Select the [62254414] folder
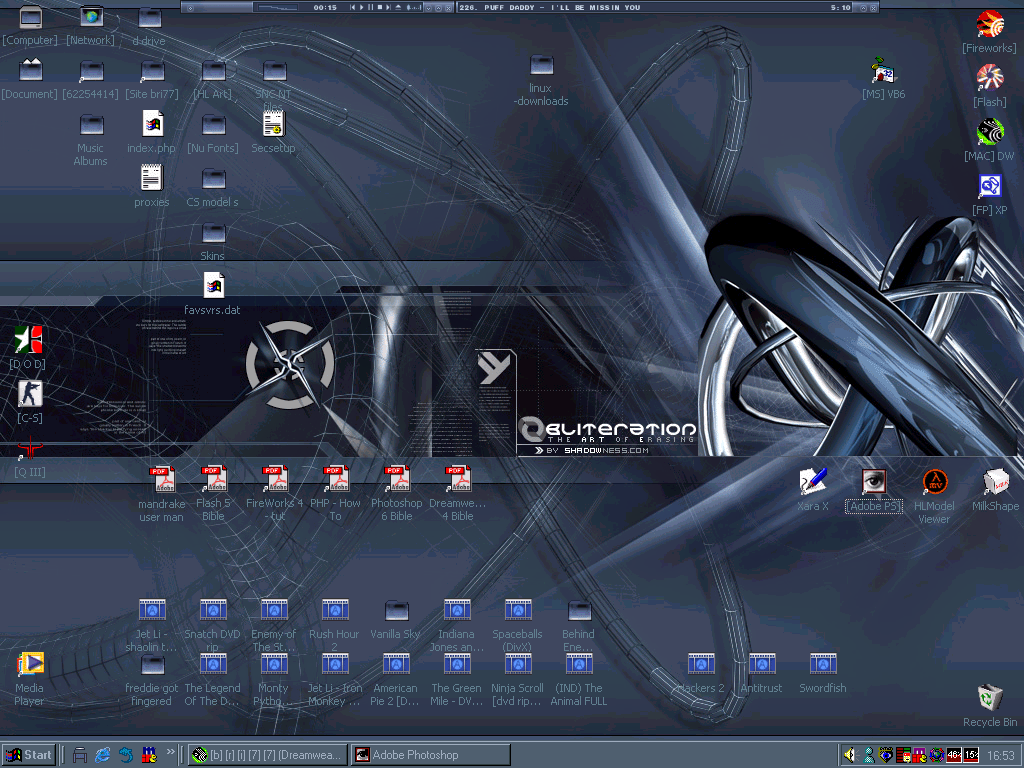1024x768 pixels. [x=91, y=80]
